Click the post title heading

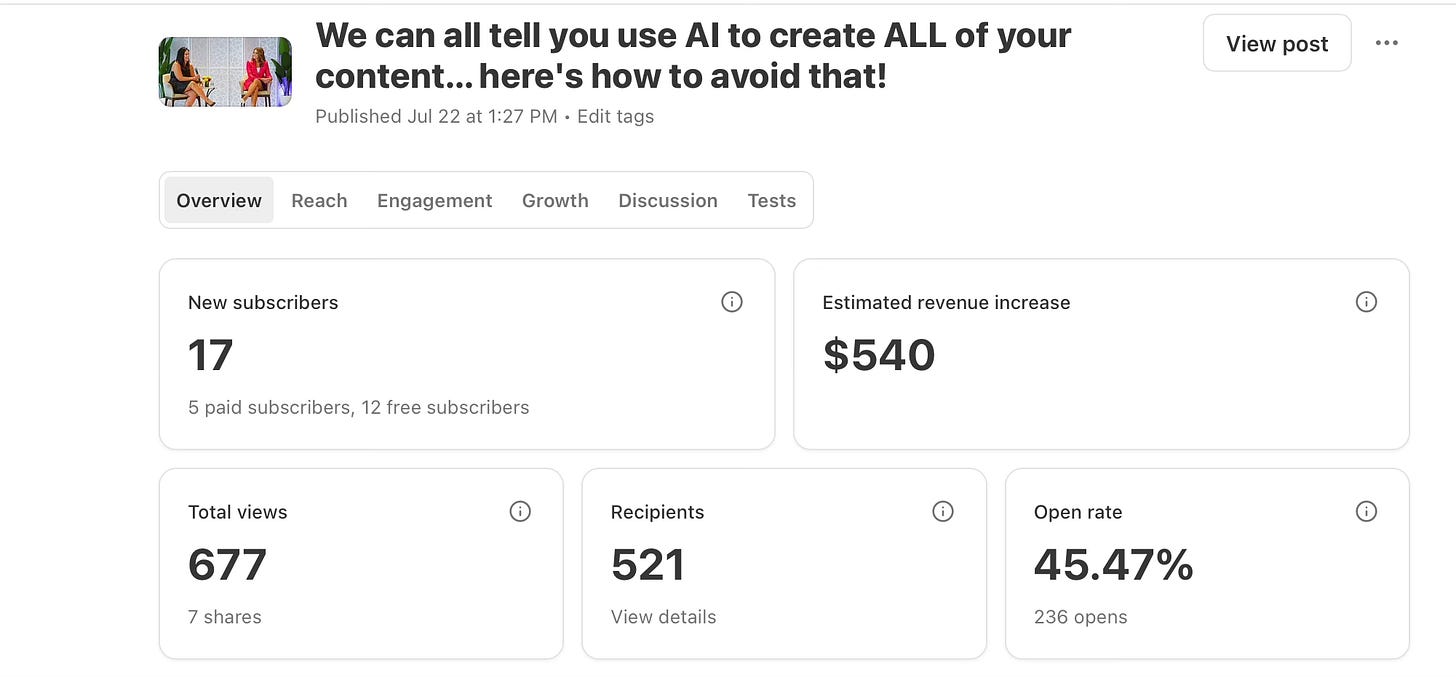pyautogui.click(x=693, y=55)
